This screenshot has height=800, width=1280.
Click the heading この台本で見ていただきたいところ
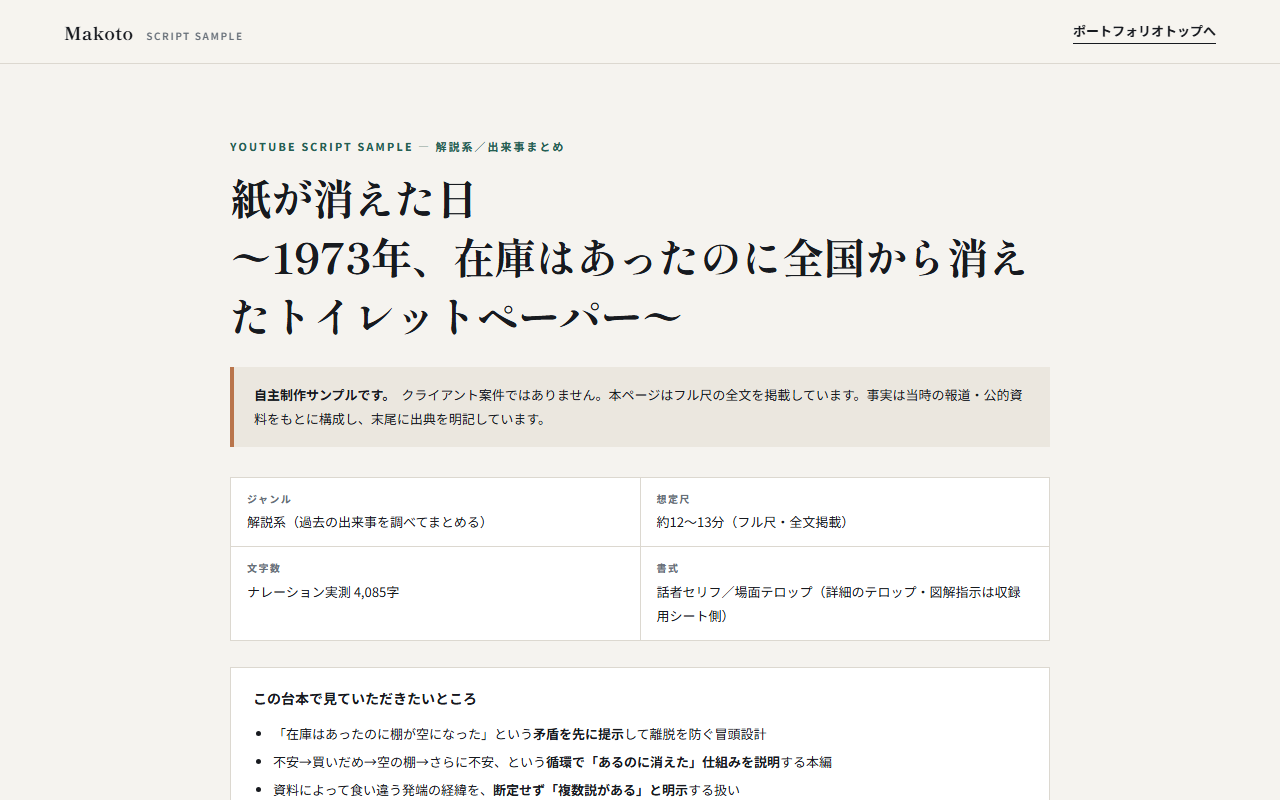[x=365, y=699]
